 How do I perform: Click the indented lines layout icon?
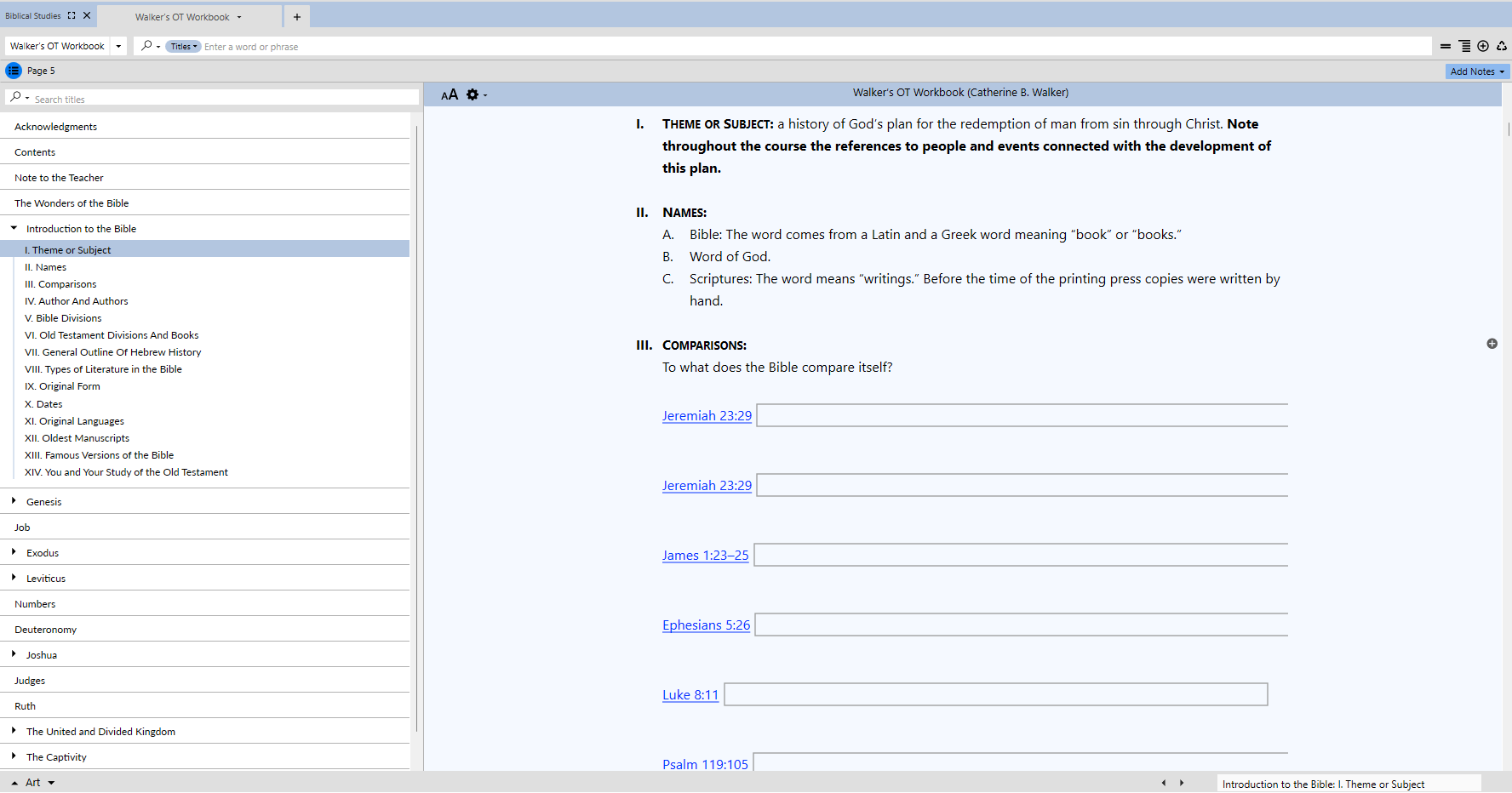1464,46
